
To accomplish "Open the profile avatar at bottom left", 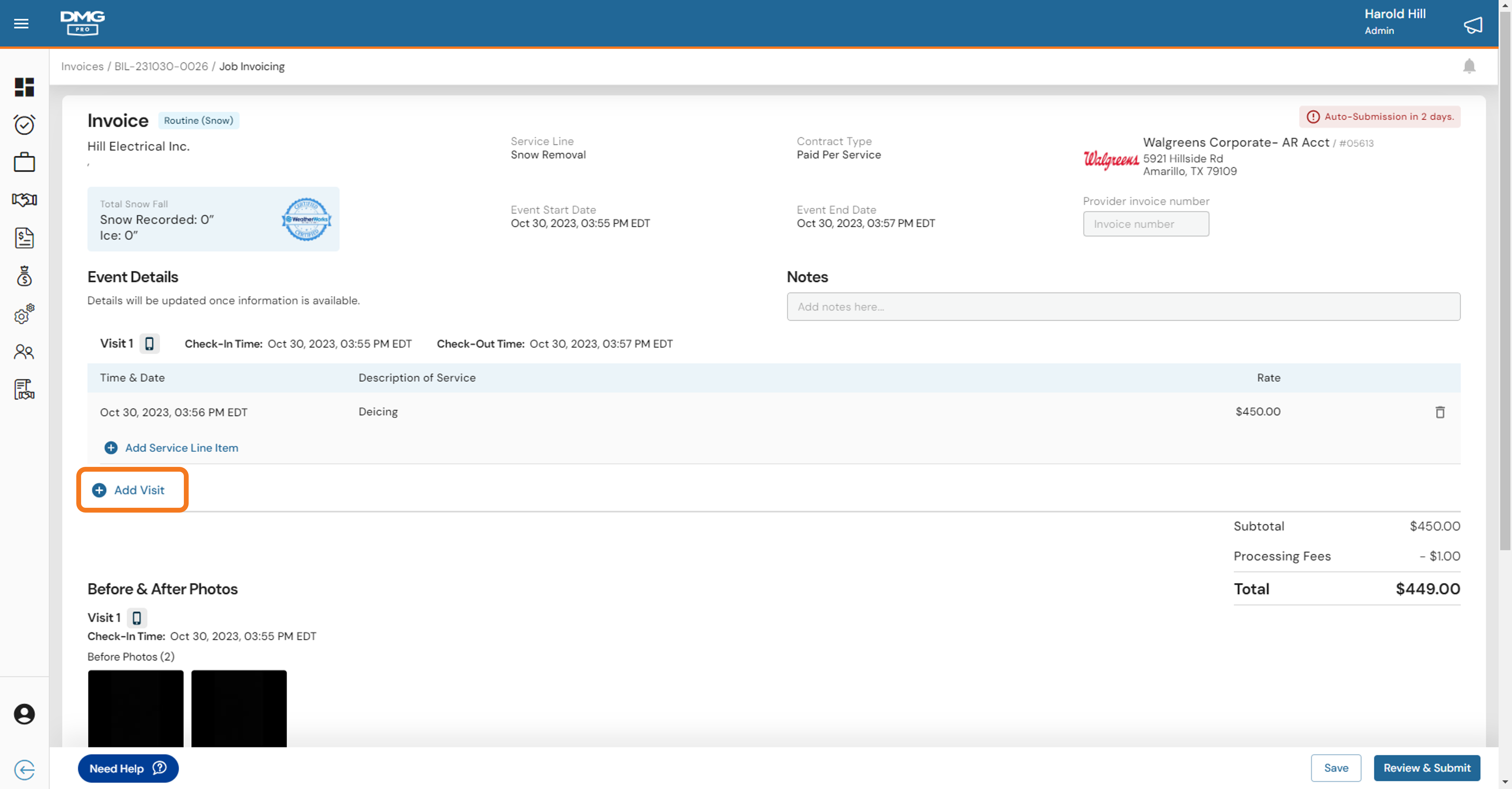I will click(24, 714).
